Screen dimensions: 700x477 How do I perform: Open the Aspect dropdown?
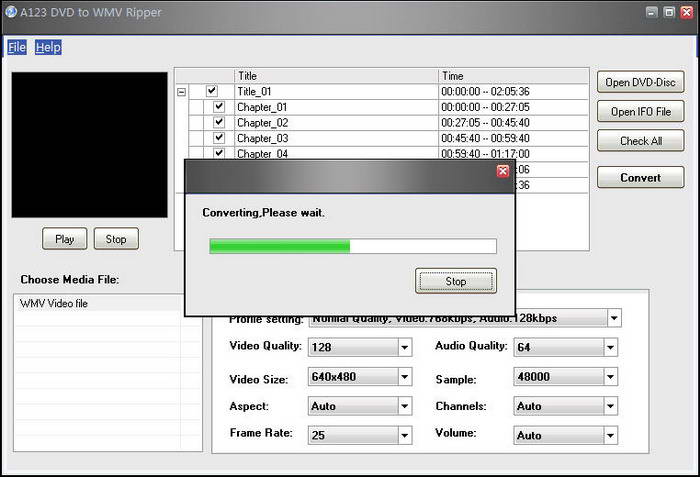pos(404,406)
